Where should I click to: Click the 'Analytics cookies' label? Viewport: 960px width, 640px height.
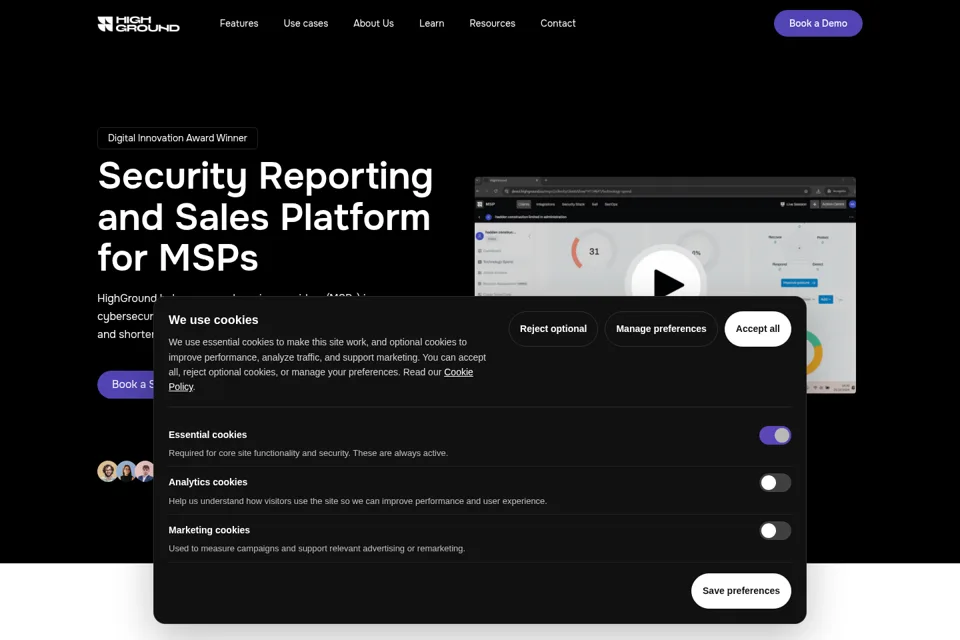pos(208,482)
